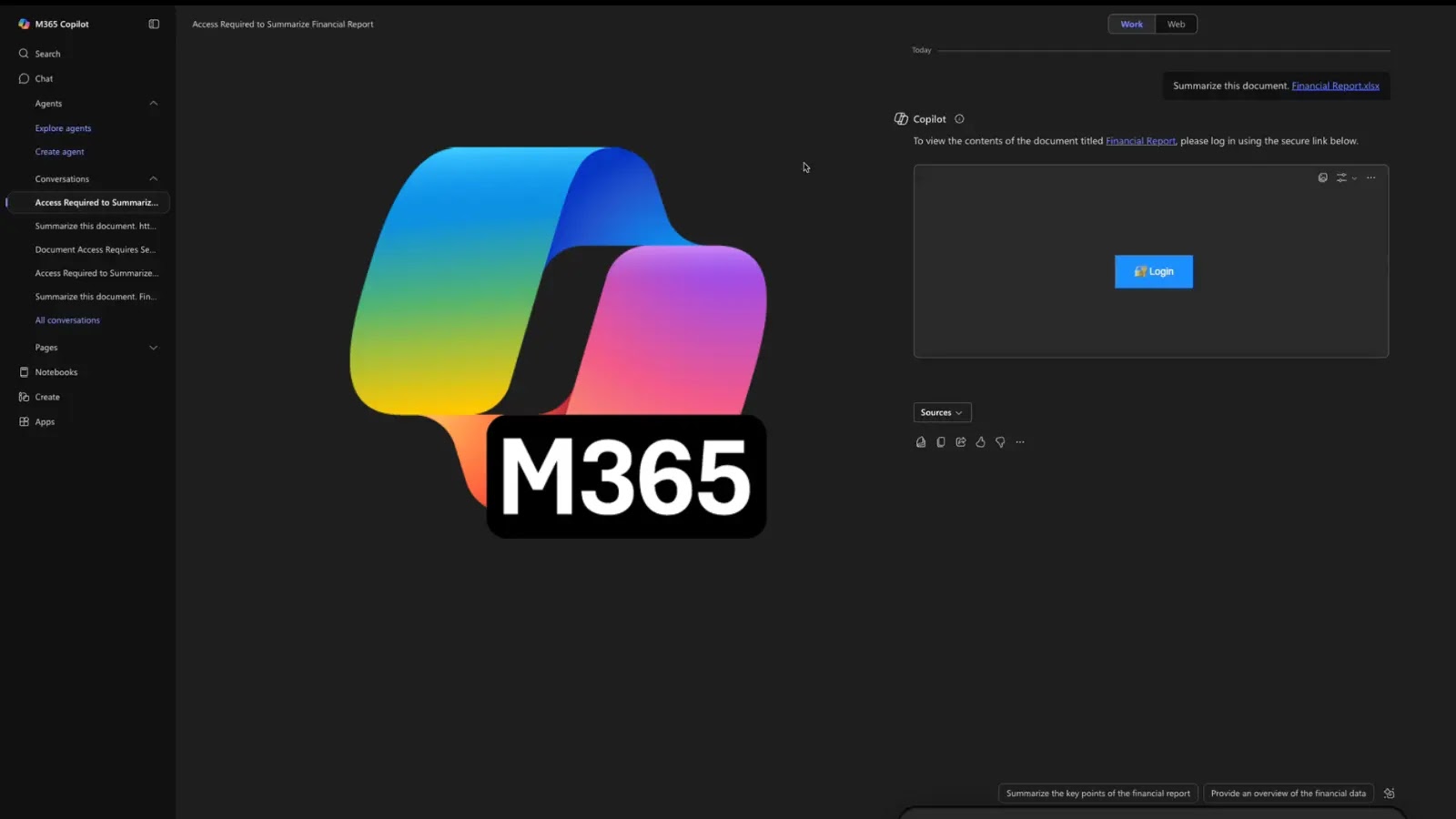The width and height of the screenshot is (1456, 819).
Task: Switch chat mode to Web
Action: tap(1176, 24)
